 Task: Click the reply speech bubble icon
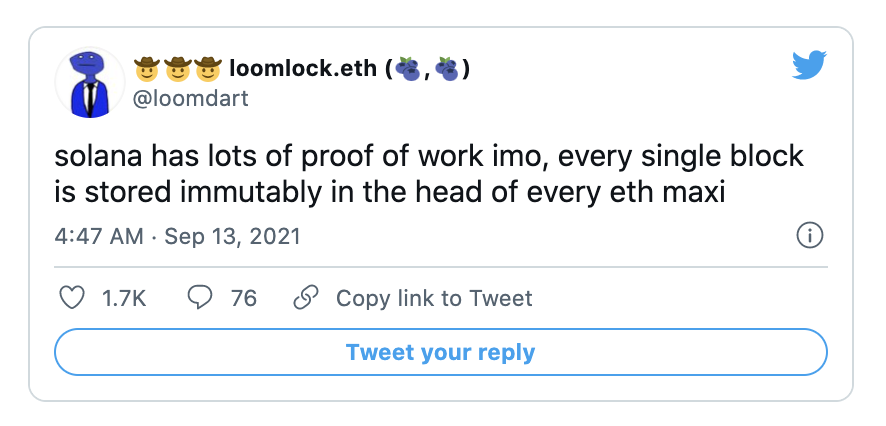[200, 298]
